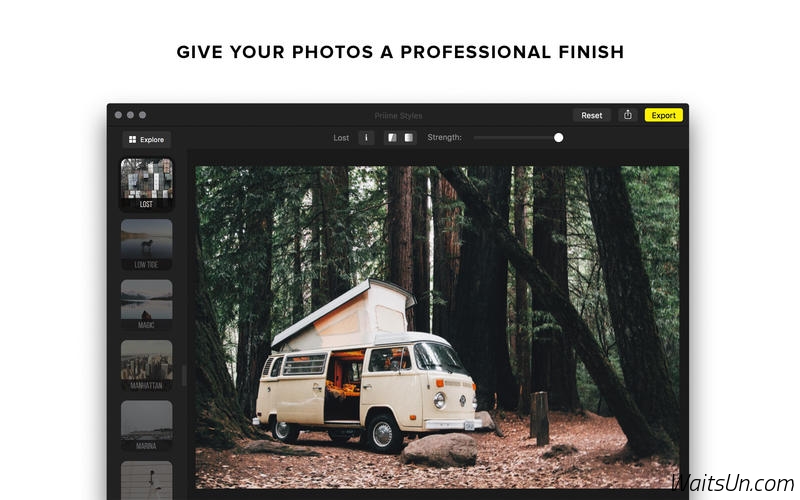
Task: Minimize the Priime Styles window
Action: click(x=131, y=115)
